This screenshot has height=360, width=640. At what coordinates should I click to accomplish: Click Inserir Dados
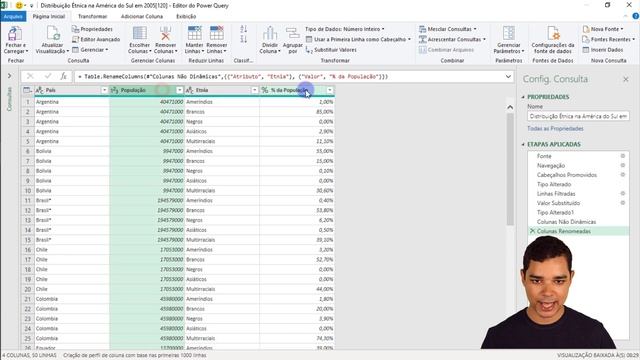coord(603,50)
